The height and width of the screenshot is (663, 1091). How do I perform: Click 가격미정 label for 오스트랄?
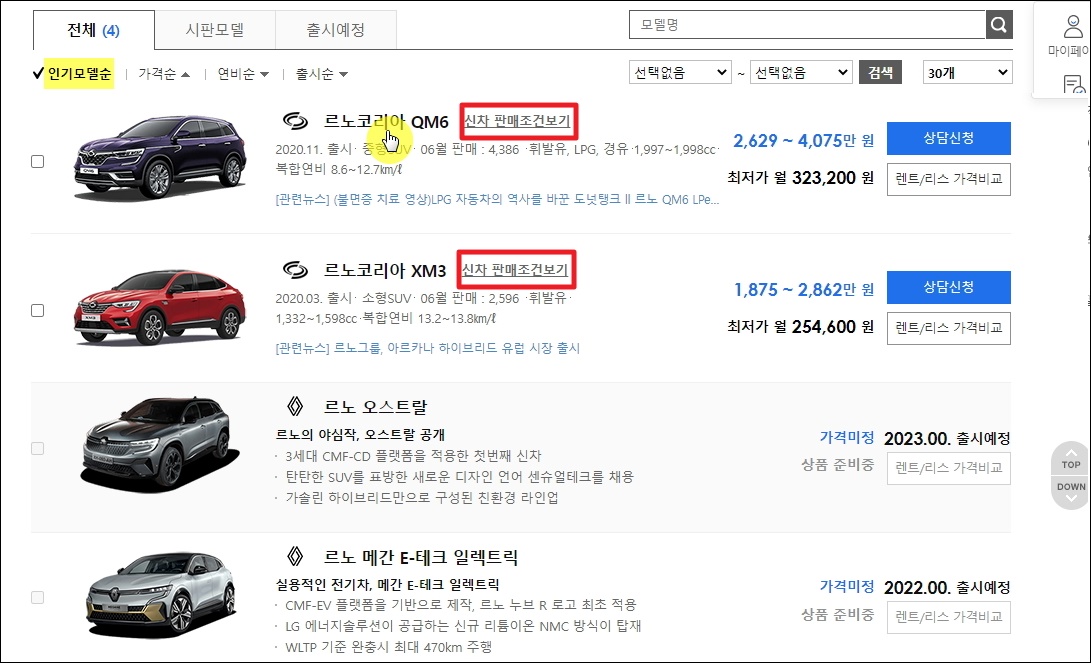[x=847, y=438]
